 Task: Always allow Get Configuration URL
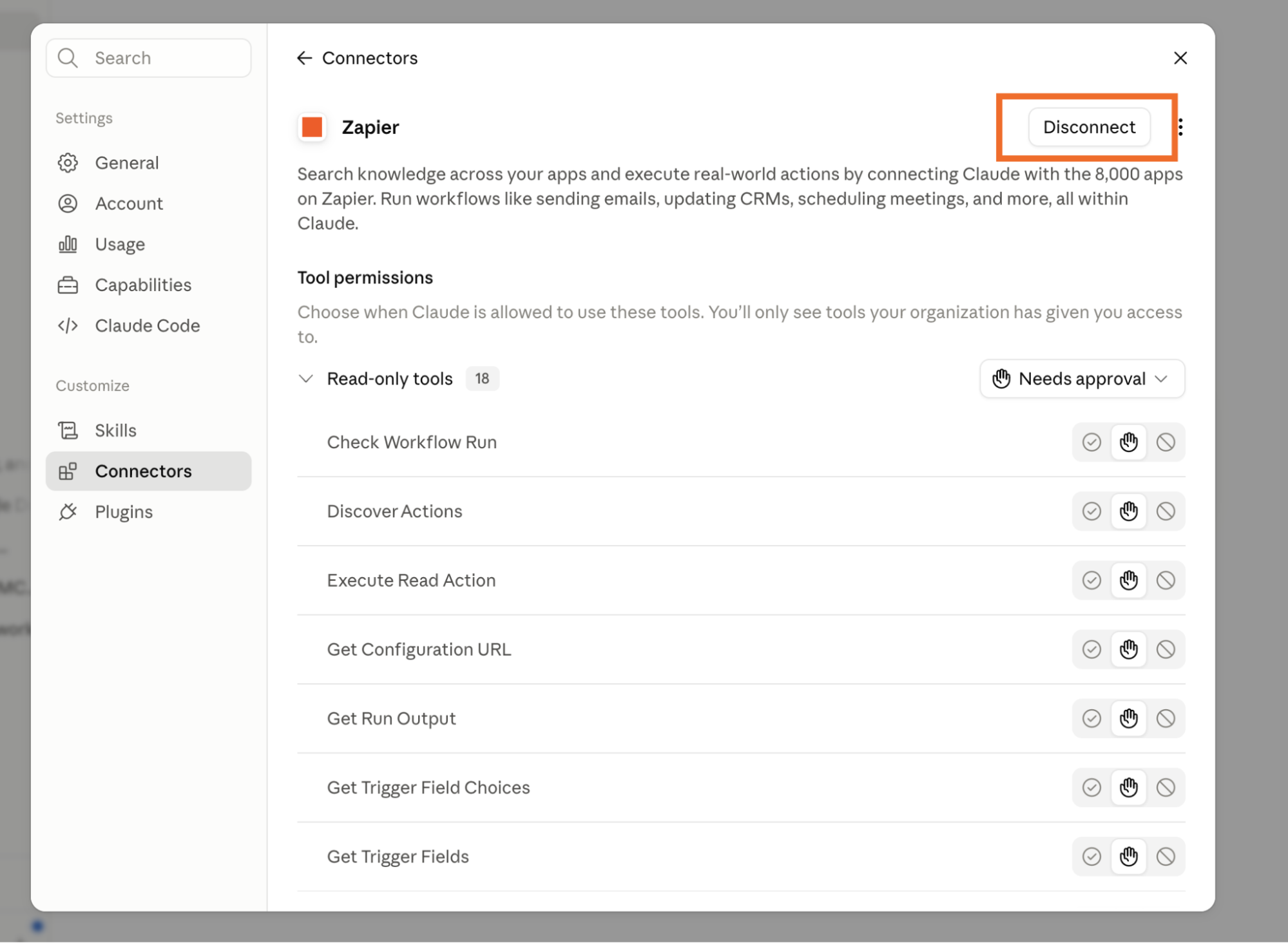[1091, 649]
